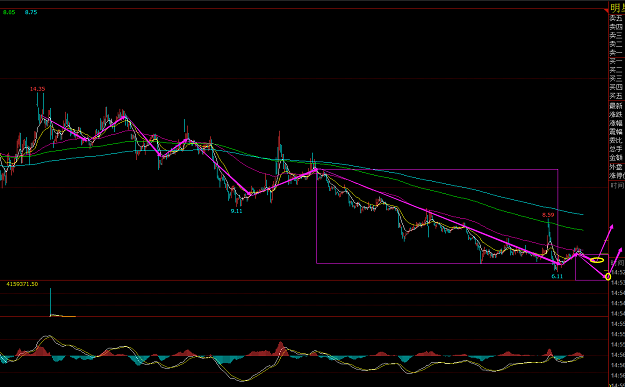Screen dimensions: 625x387
Task: Click the 金额 turnover label
Action: click(617, 158)
